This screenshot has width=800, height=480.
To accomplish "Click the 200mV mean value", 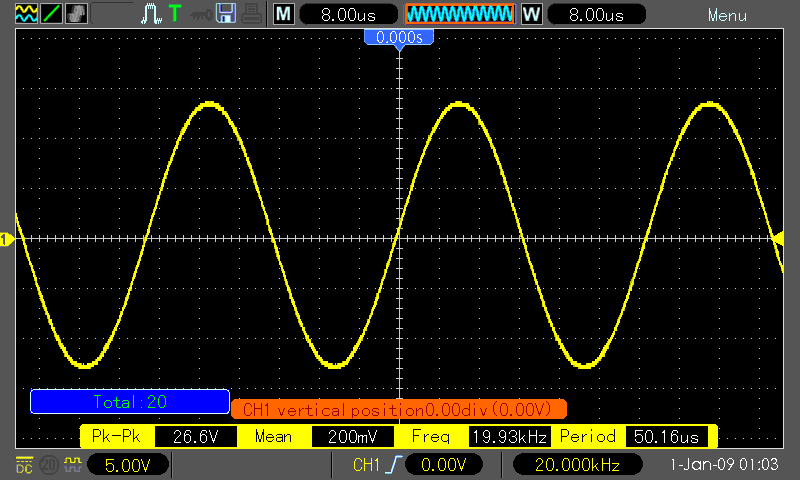I will tap(353, 437).
